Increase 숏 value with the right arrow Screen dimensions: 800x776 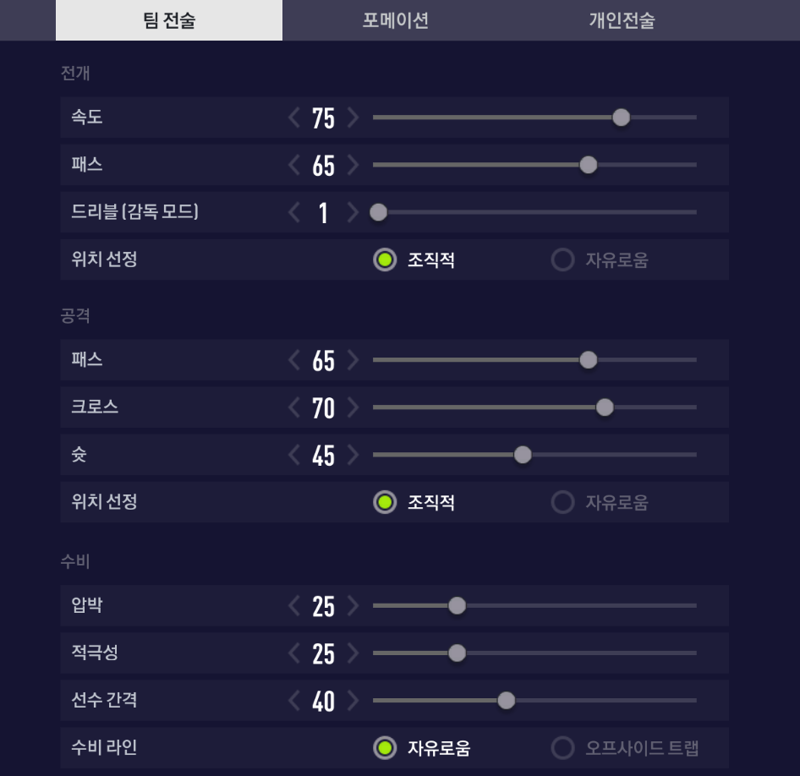[x=352, y=455]
